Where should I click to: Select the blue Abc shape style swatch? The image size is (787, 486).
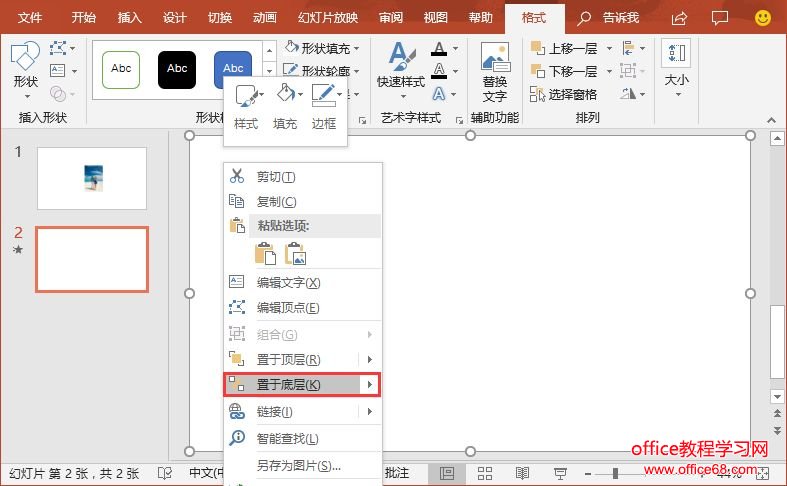tap(232, 68)
